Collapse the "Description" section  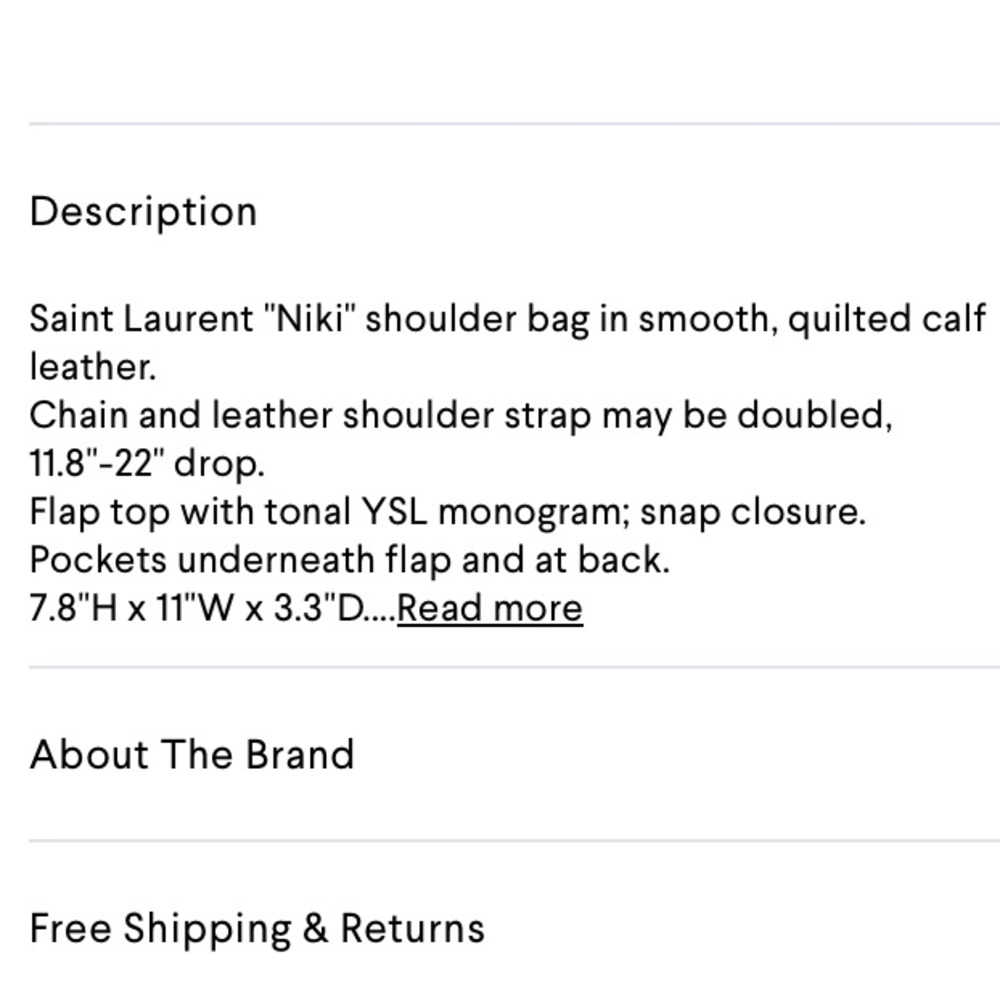click(x=145, y=211)
